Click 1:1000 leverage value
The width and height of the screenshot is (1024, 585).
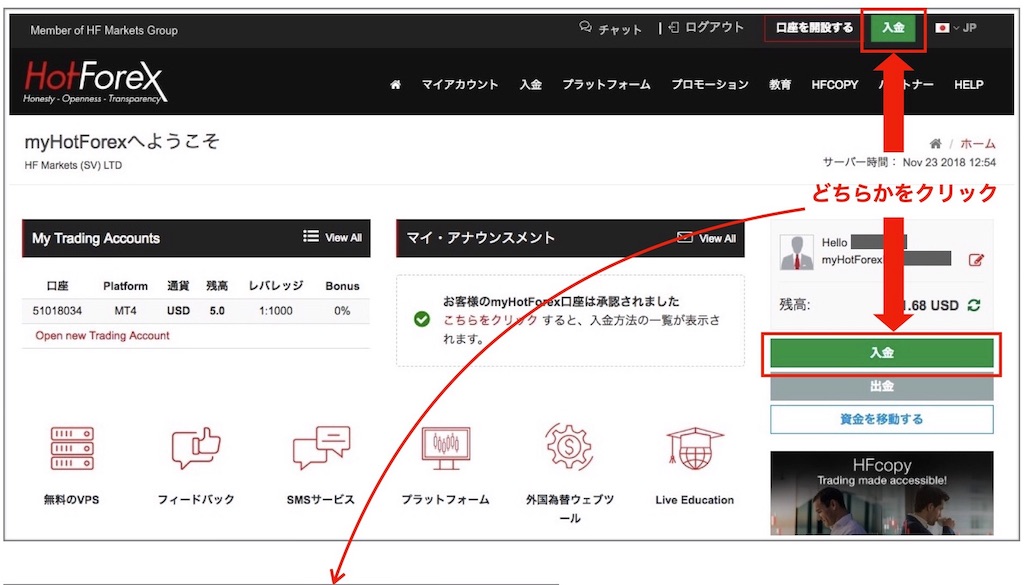276,311
